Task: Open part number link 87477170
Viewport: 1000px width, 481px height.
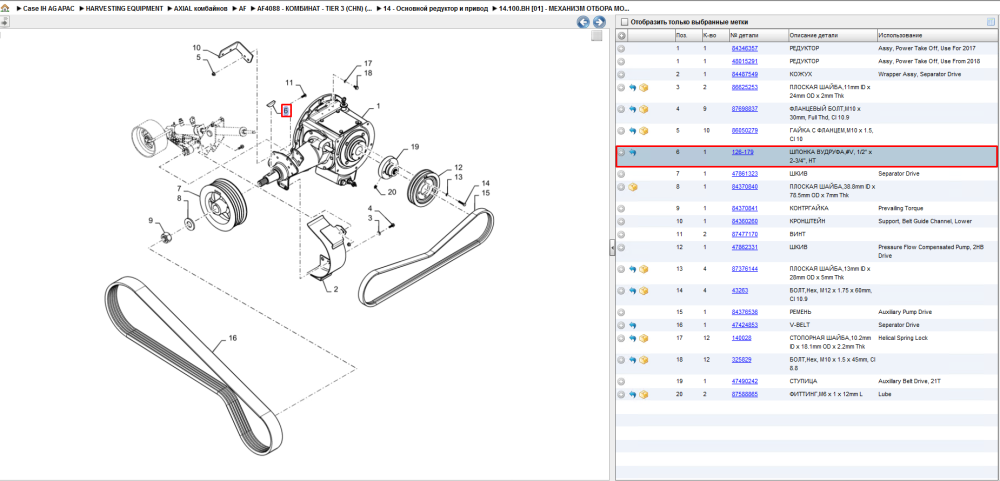Action: [x=744, y=234]
